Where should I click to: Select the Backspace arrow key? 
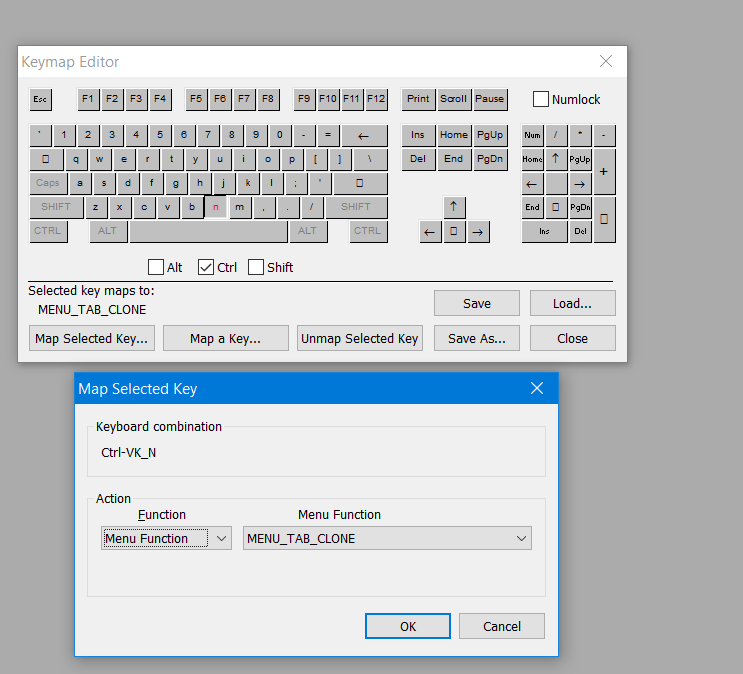(365, 135)
